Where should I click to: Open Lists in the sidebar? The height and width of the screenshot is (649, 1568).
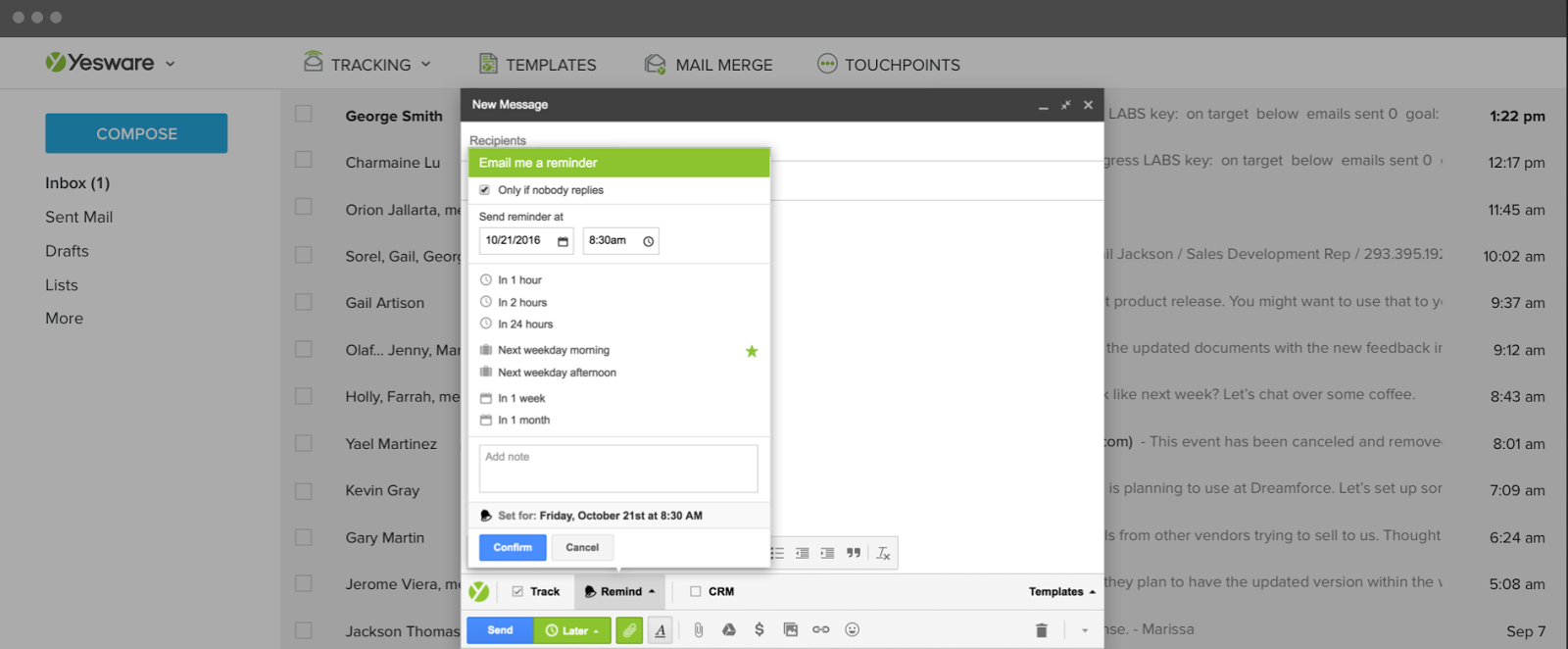(x=62, y=285)
